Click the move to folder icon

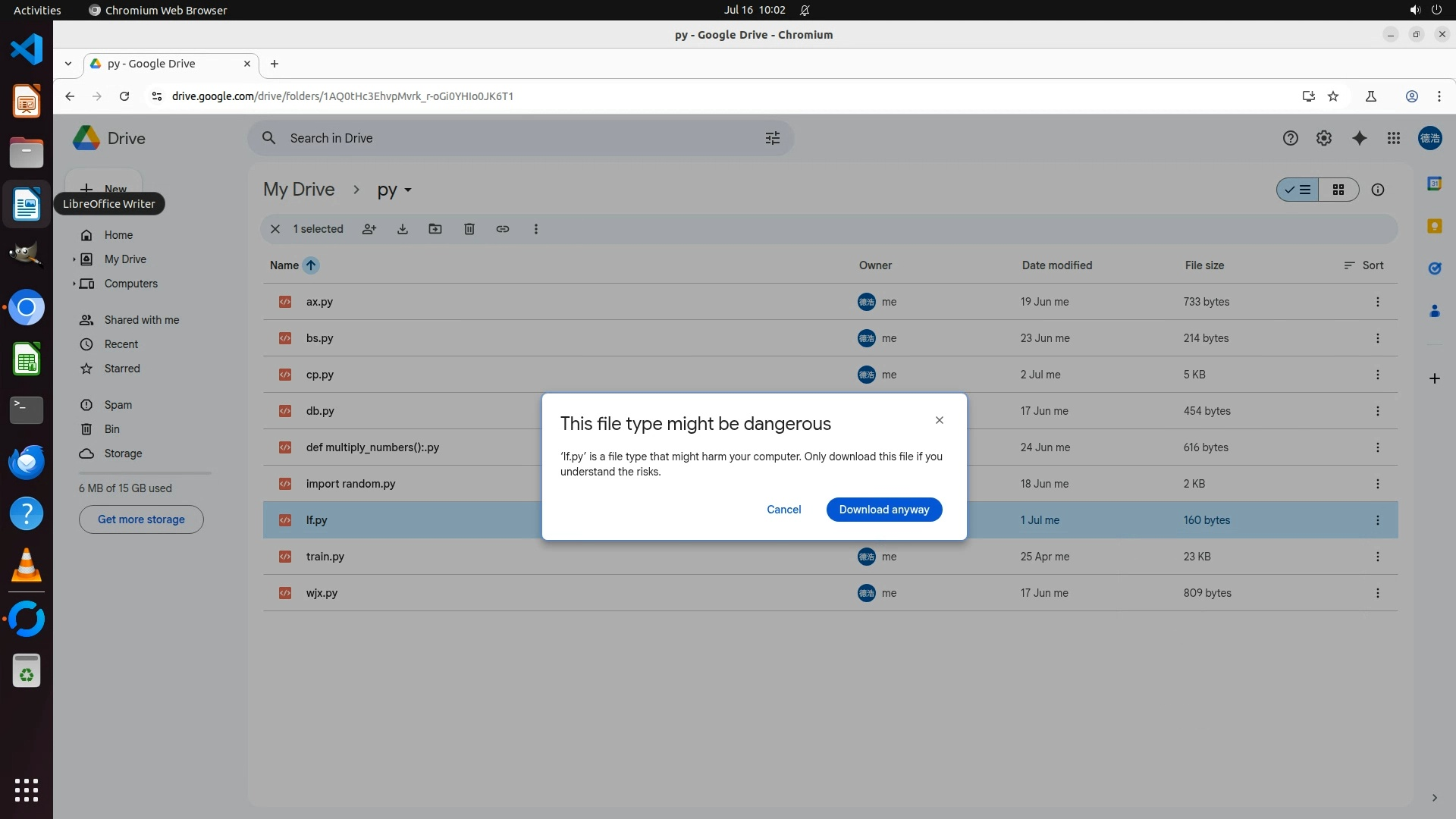tap(435, 229)
